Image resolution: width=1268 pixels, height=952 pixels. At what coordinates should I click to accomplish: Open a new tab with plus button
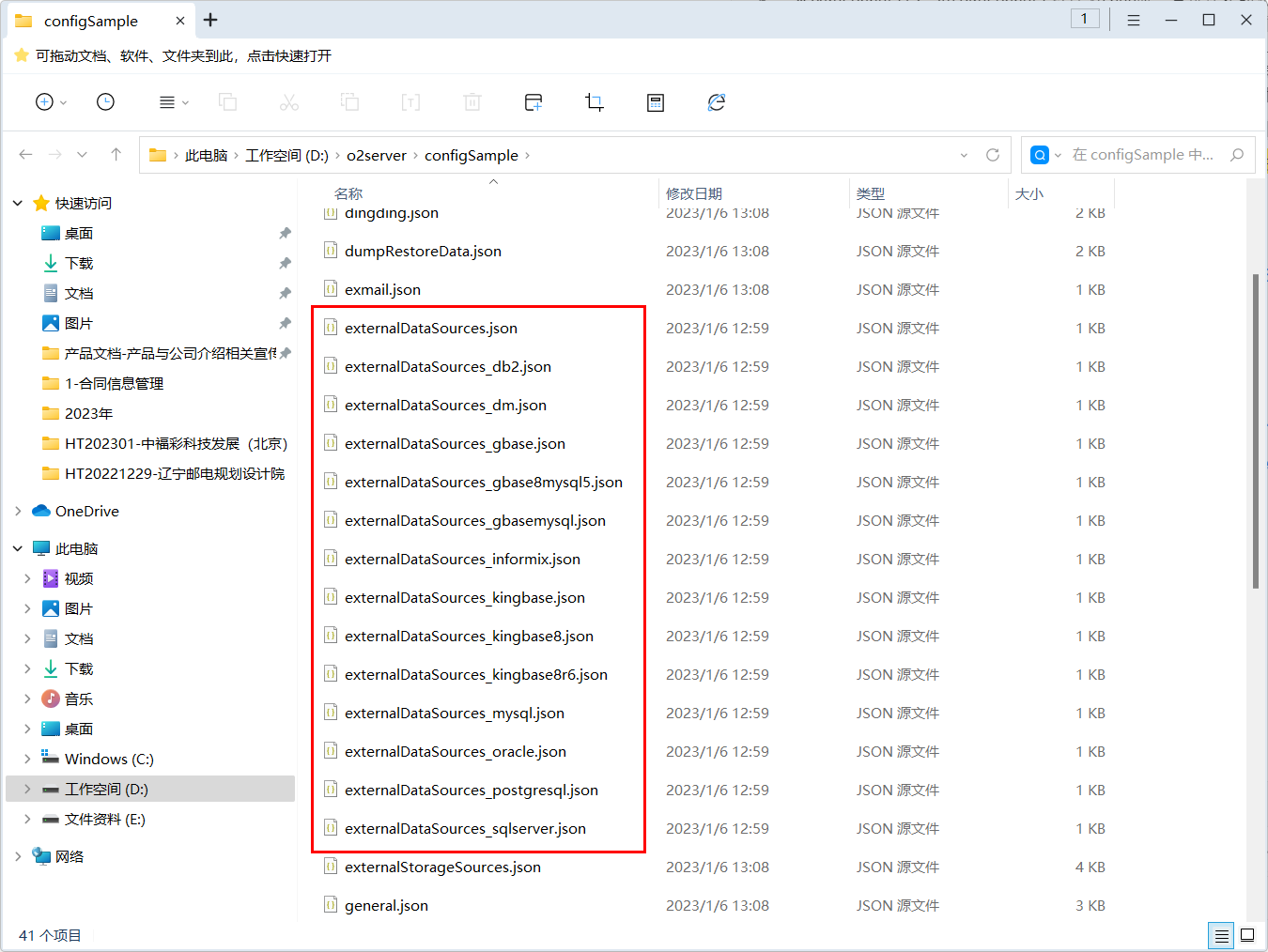(210, 20)
